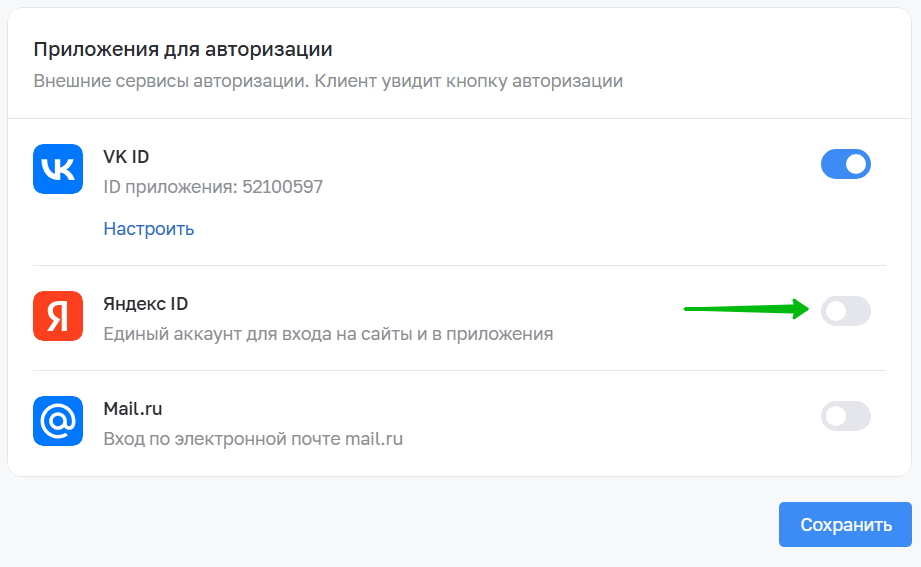This screenshot has height=567, width=921.
Task: Enable the Яндекс ID toggle
Action: (846, 311)
